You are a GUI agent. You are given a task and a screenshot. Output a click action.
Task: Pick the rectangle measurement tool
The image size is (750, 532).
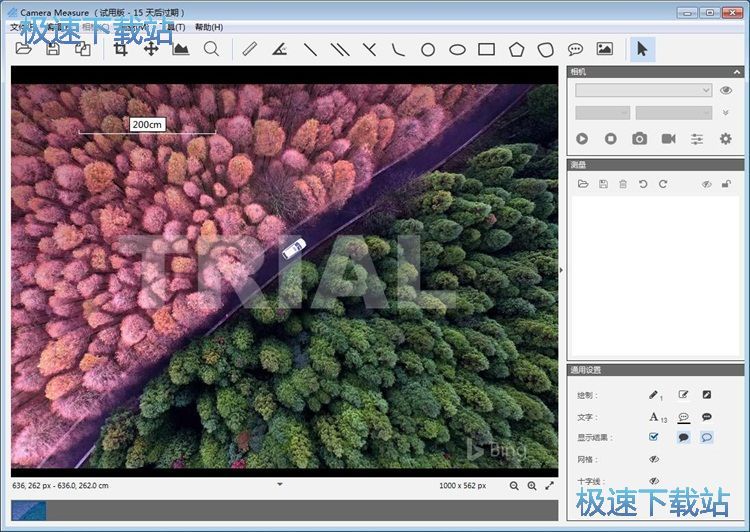486,49
